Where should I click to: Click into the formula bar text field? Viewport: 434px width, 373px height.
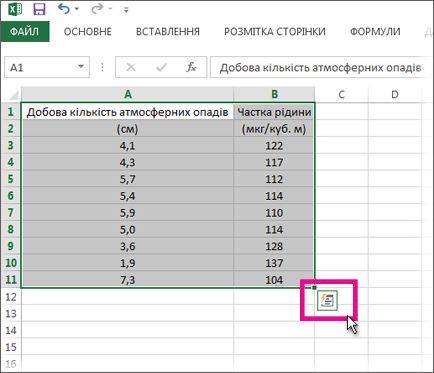pyautogui.click(x=320, y=68)
